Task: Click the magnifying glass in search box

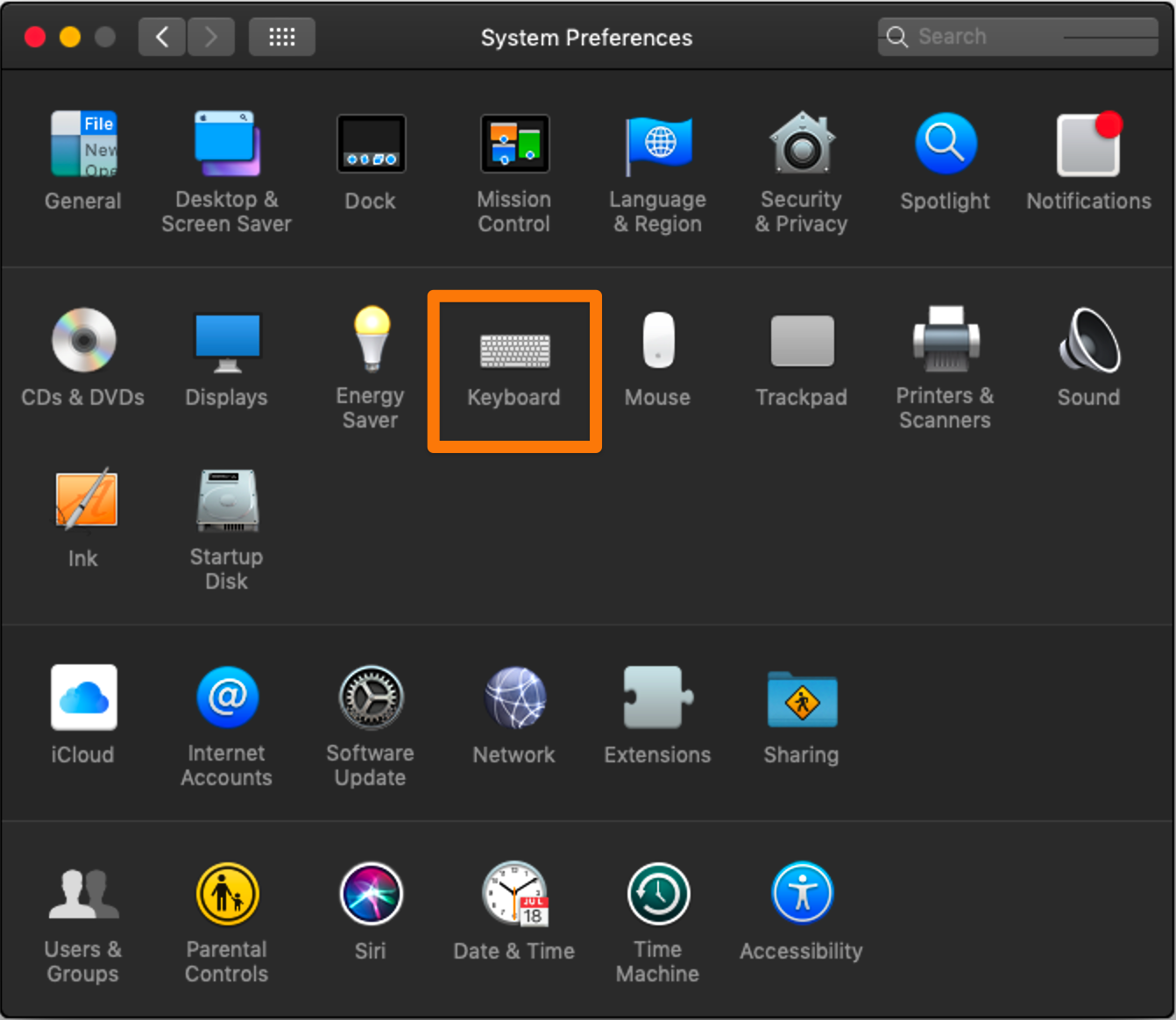Action: (896, 37)
